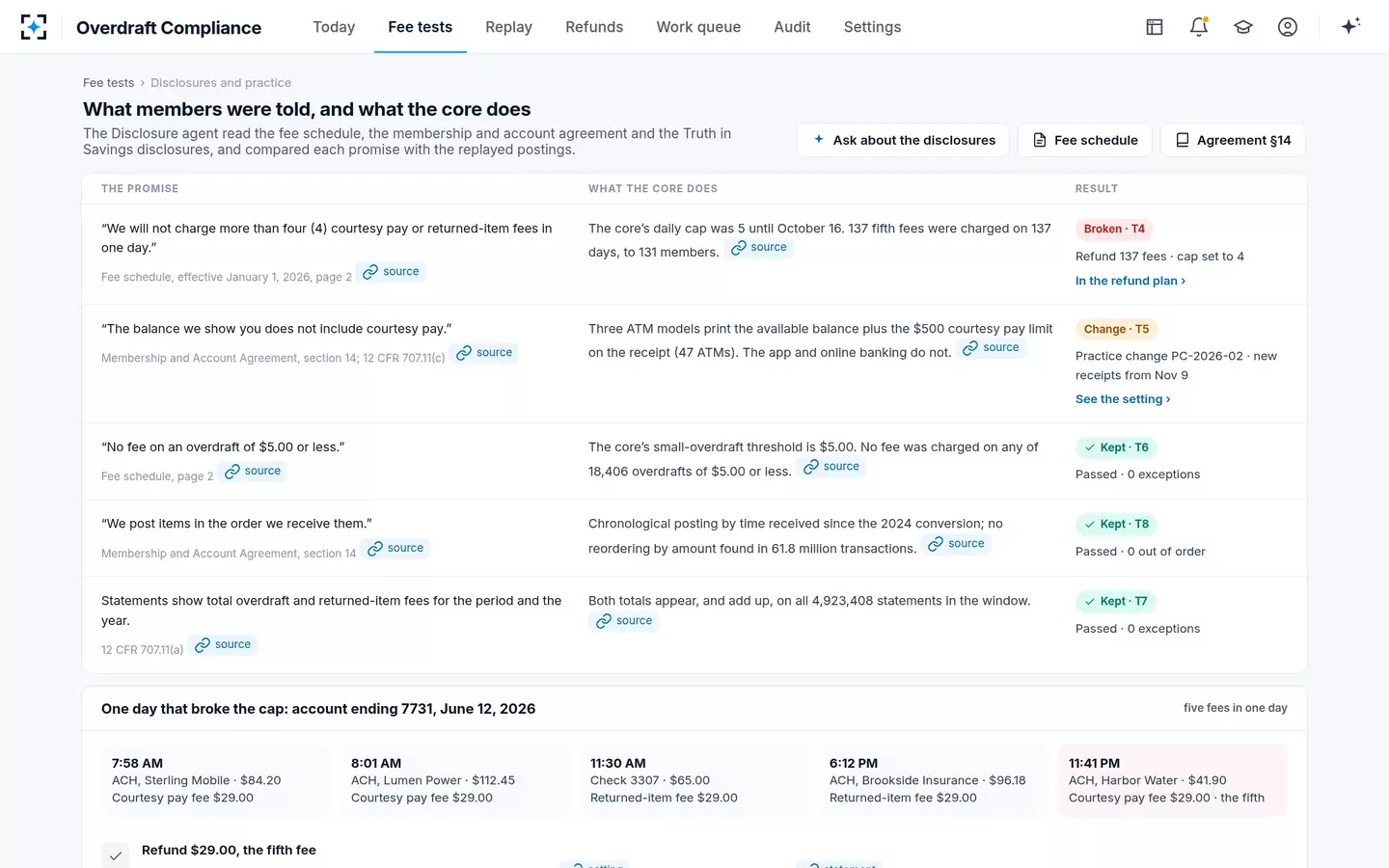Click the Kept · T8 badge

[1116, 525]
